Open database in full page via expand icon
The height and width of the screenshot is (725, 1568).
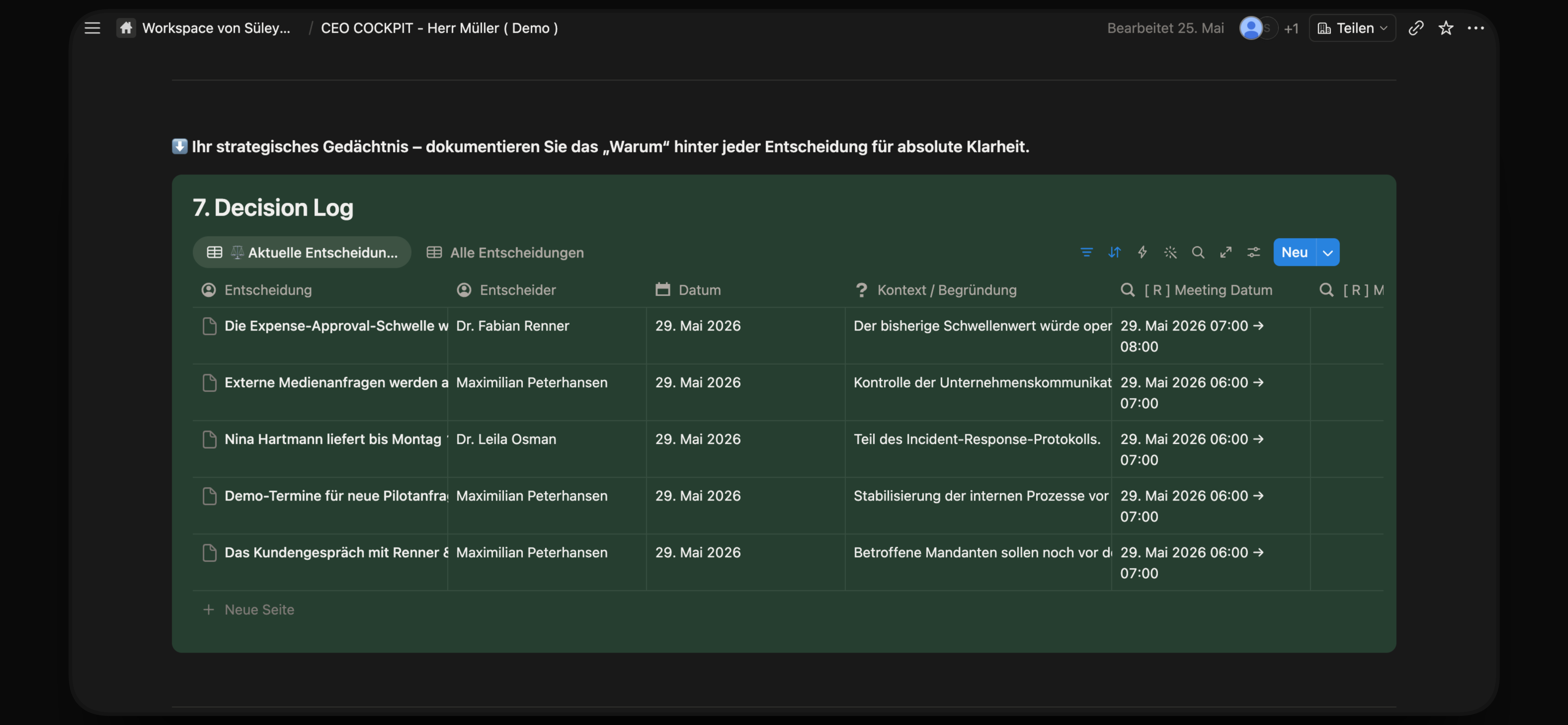[x=1226, y=252]
